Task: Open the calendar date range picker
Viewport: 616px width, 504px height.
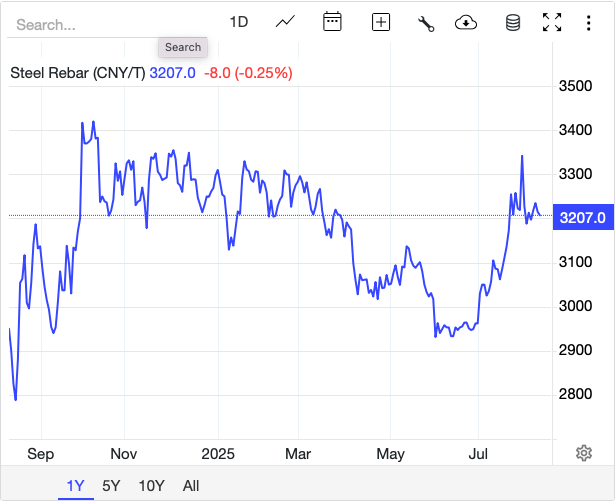Action: (x=333, y=22)
